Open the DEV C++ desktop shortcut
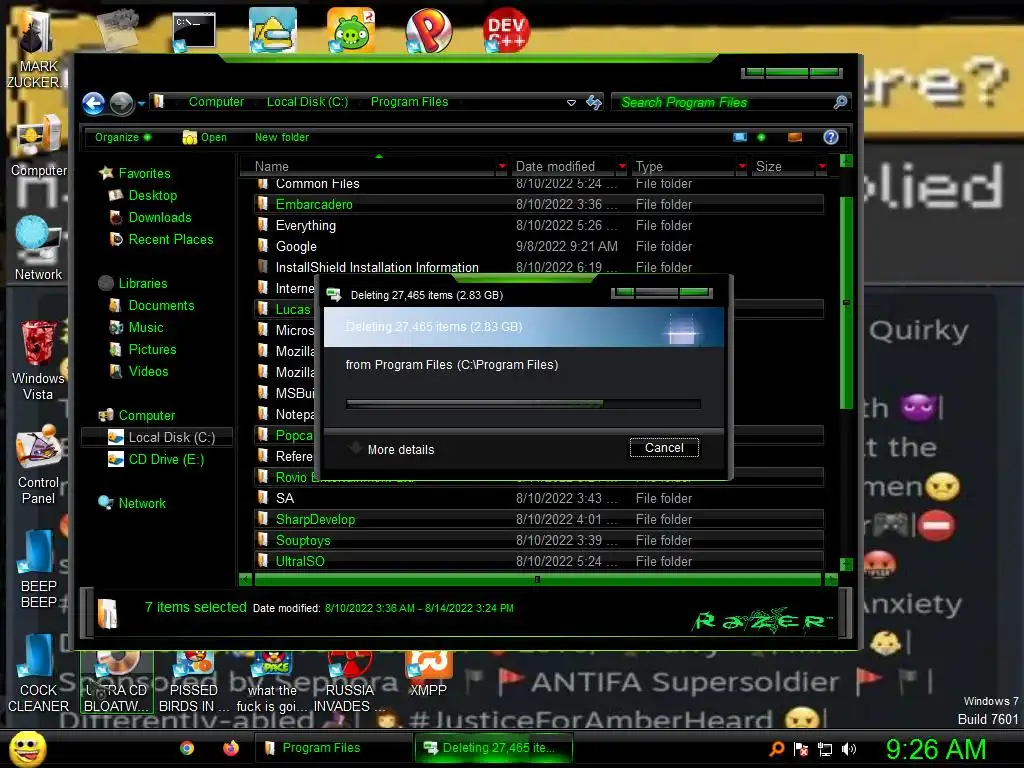This screenshot has height=768, width=1024. [505, 30]
